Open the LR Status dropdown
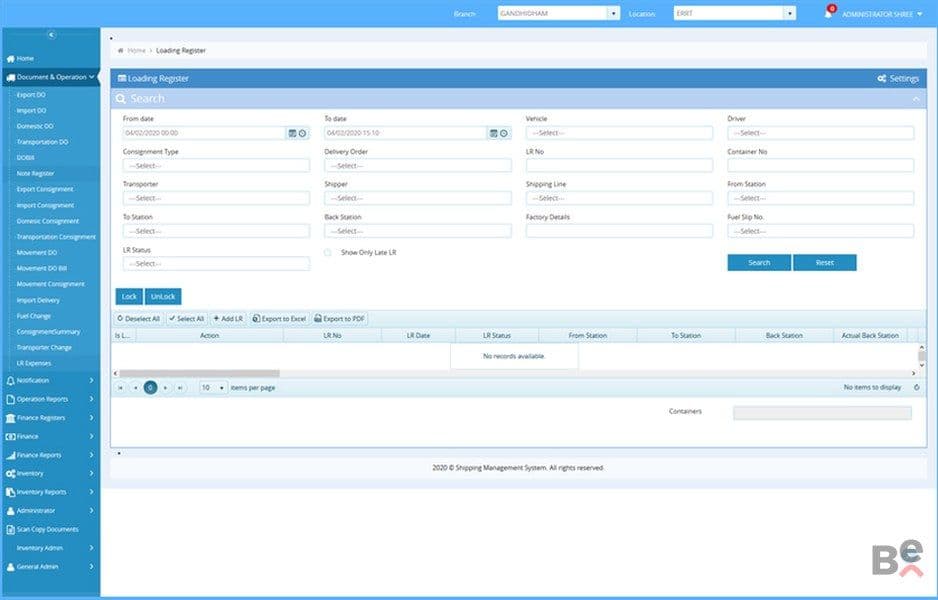Image resolution: width=938 pixels, height=600 pixels. (x=217, y=264)
